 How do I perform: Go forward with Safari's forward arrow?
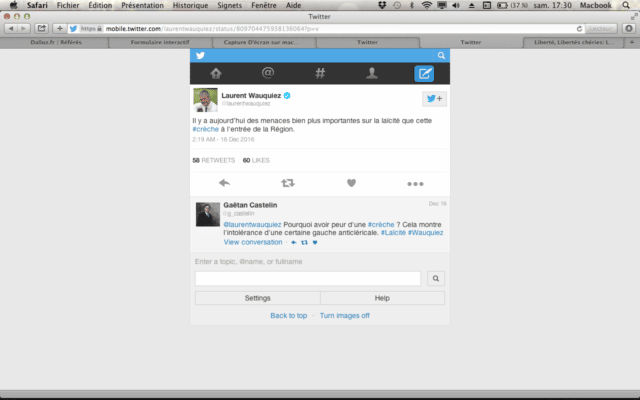pos(24,29)
